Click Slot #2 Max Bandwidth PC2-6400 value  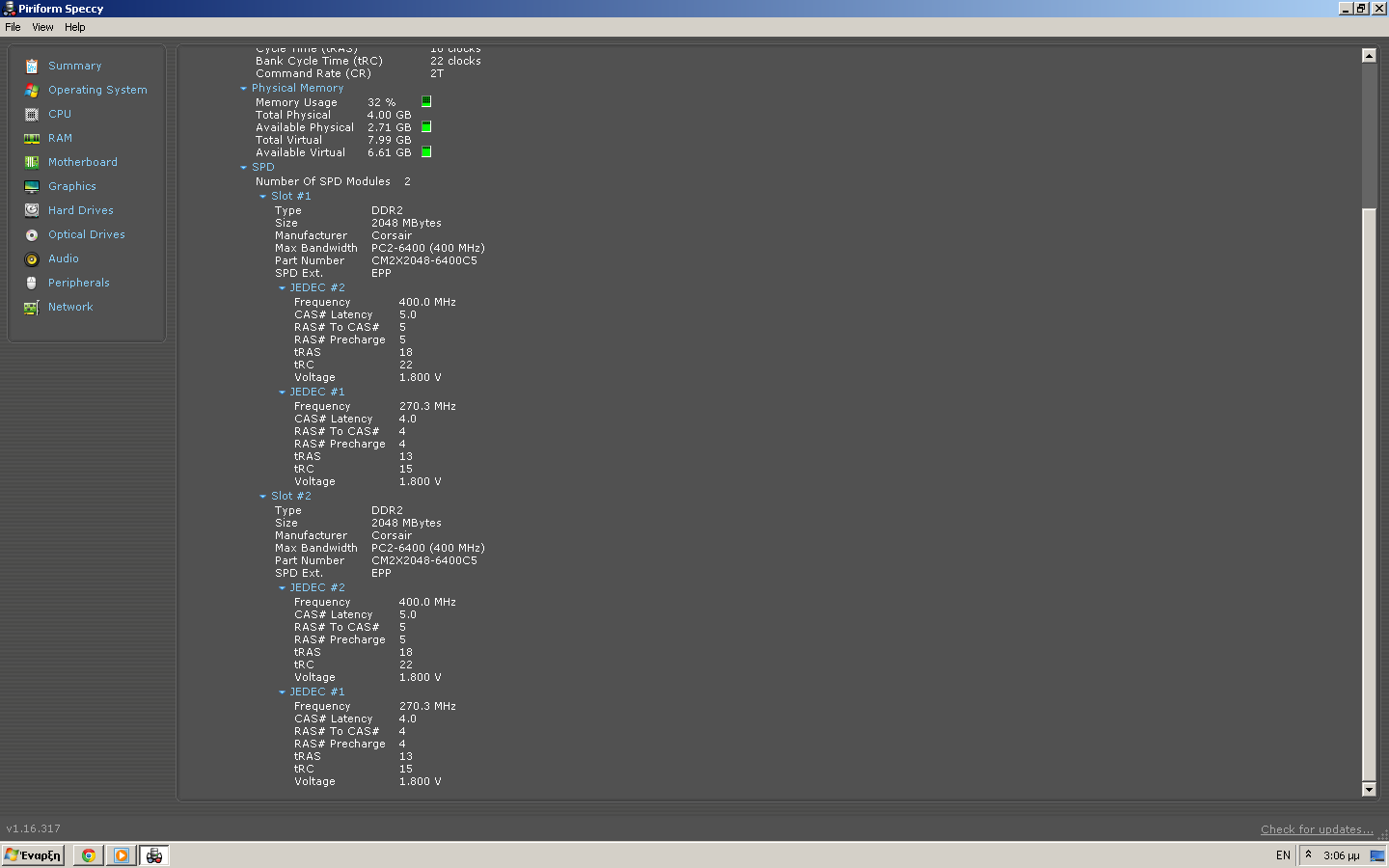pyautogui.click(x=428, y=548)
